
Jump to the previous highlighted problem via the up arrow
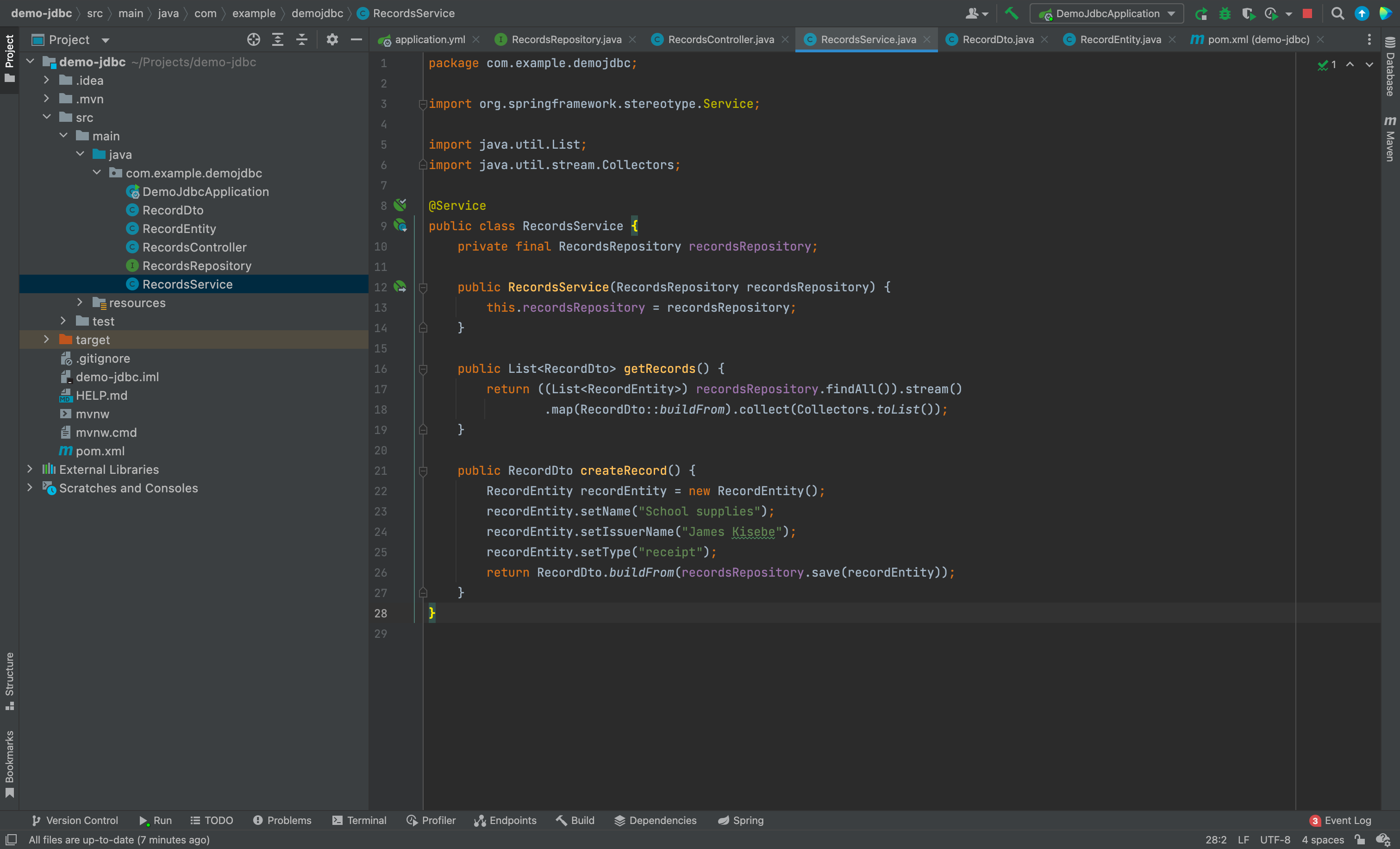[1350, 64]
